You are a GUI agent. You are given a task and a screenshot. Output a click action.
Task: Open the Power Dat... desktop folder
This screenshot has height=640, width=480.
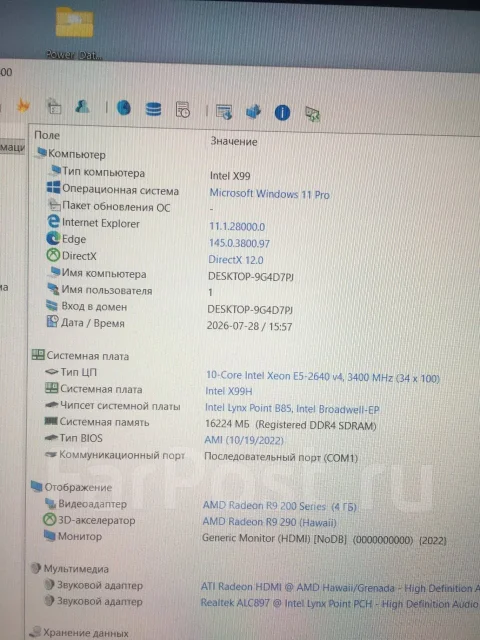74,33
